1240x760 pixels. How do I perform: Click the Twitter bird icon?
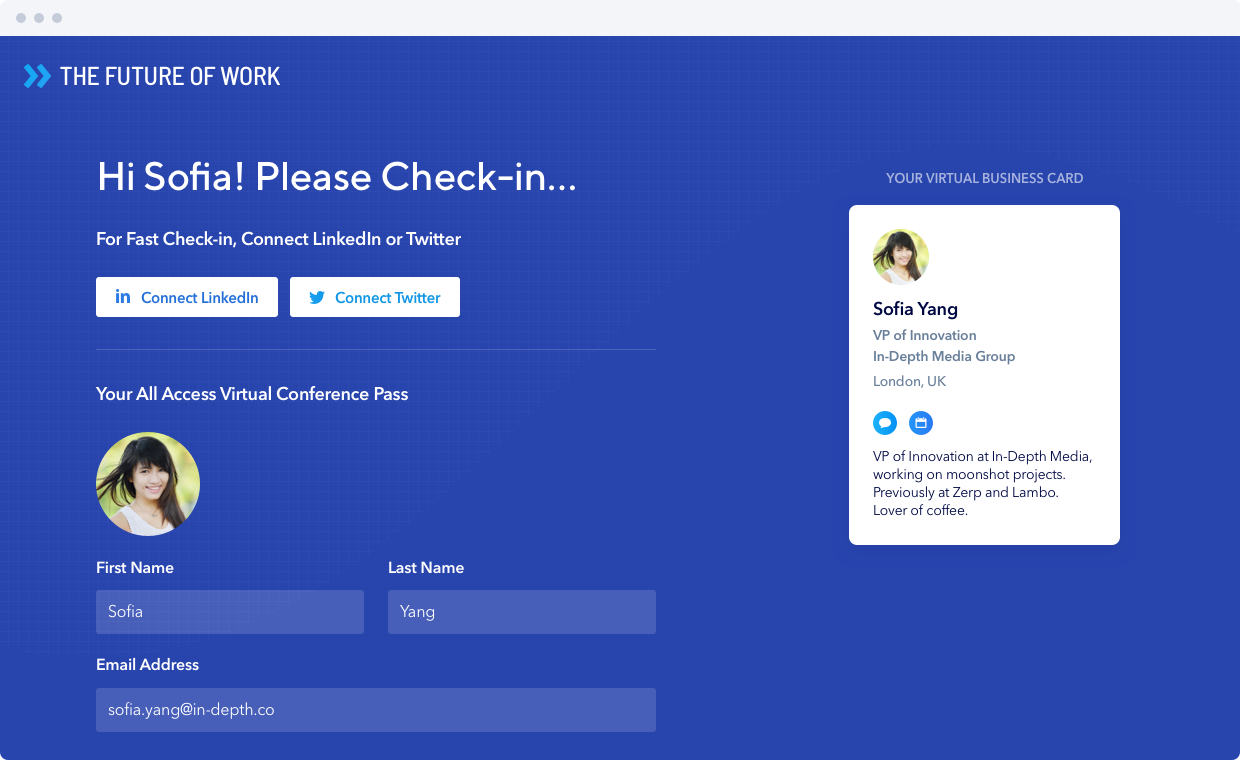click(317, 297)
